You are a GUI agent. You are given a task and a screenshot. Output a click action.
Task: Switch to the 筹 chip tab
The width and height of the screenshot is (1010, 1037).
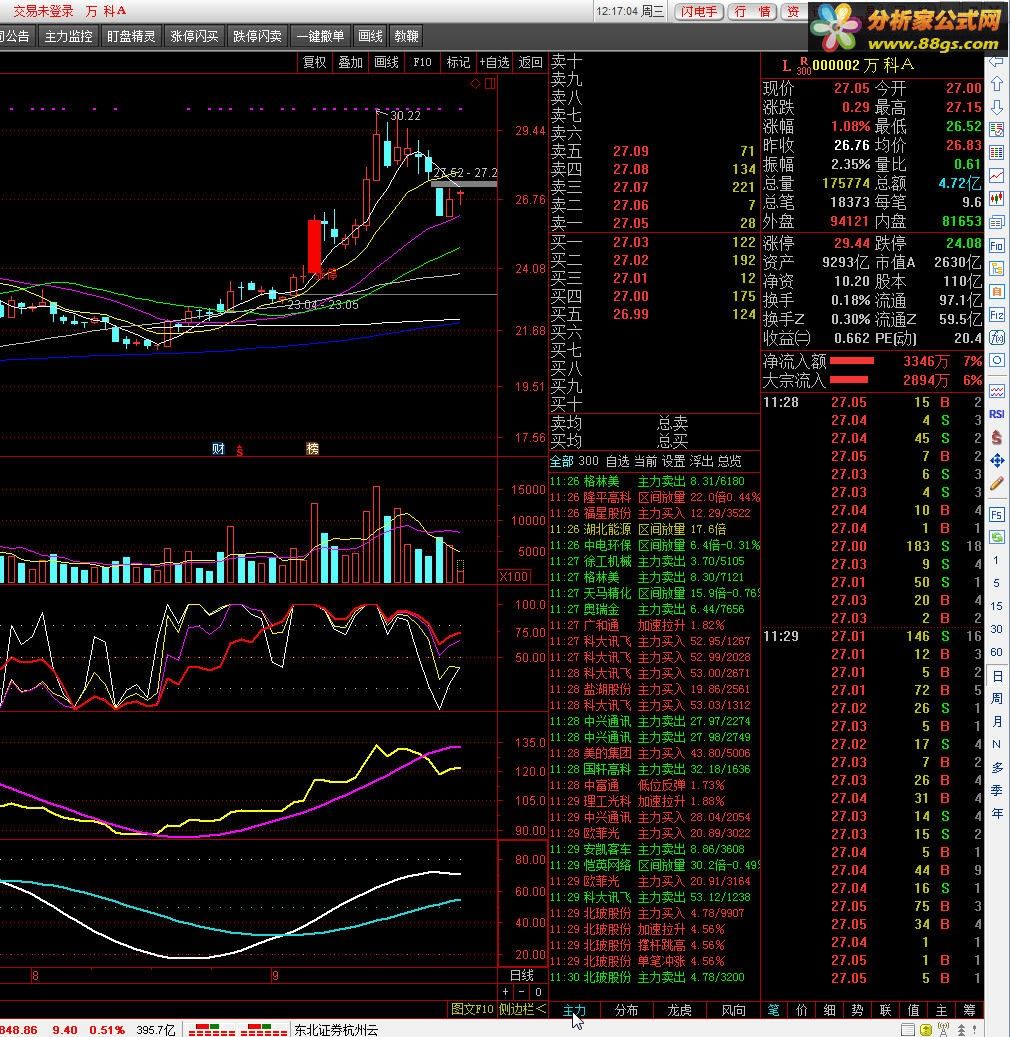click(x=970, y=1010)
